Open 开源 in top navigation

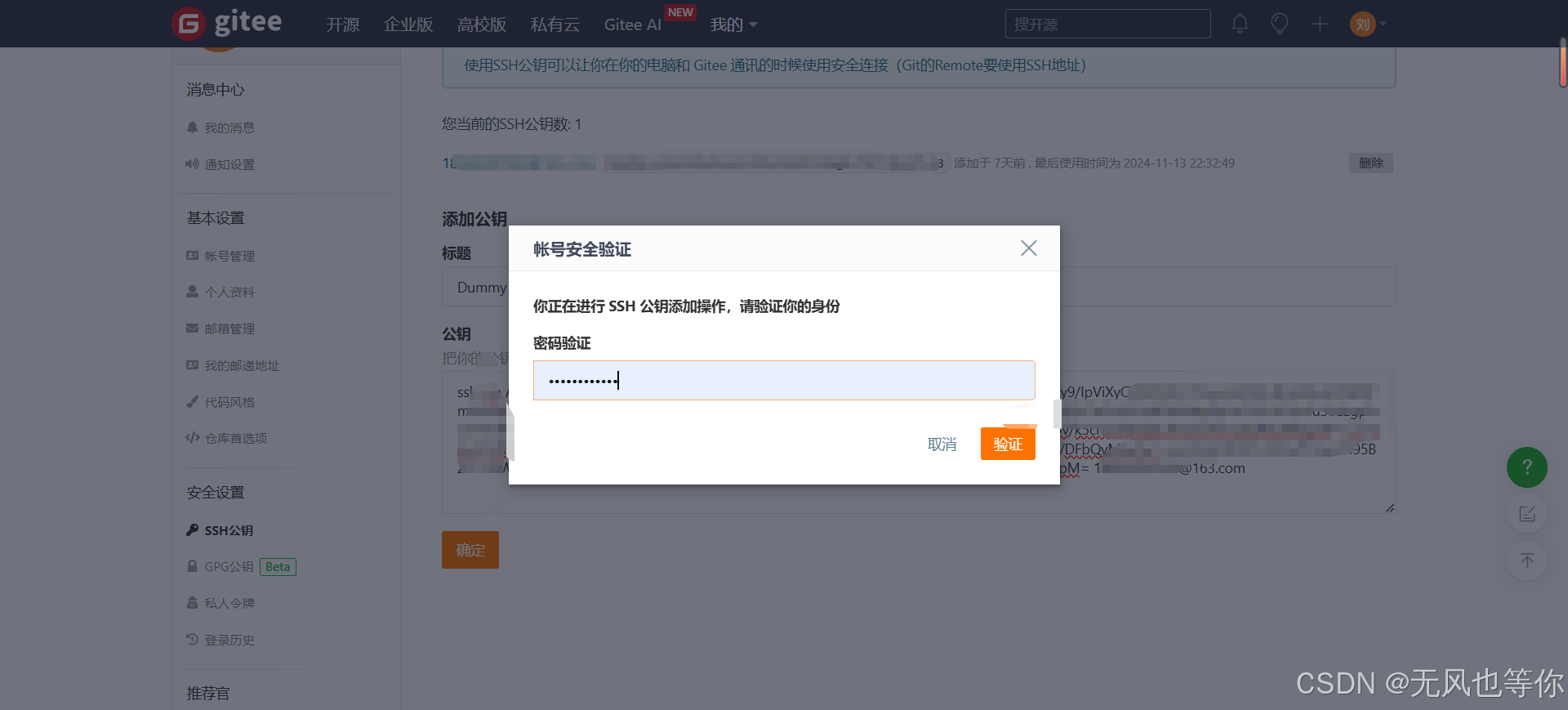343,25
